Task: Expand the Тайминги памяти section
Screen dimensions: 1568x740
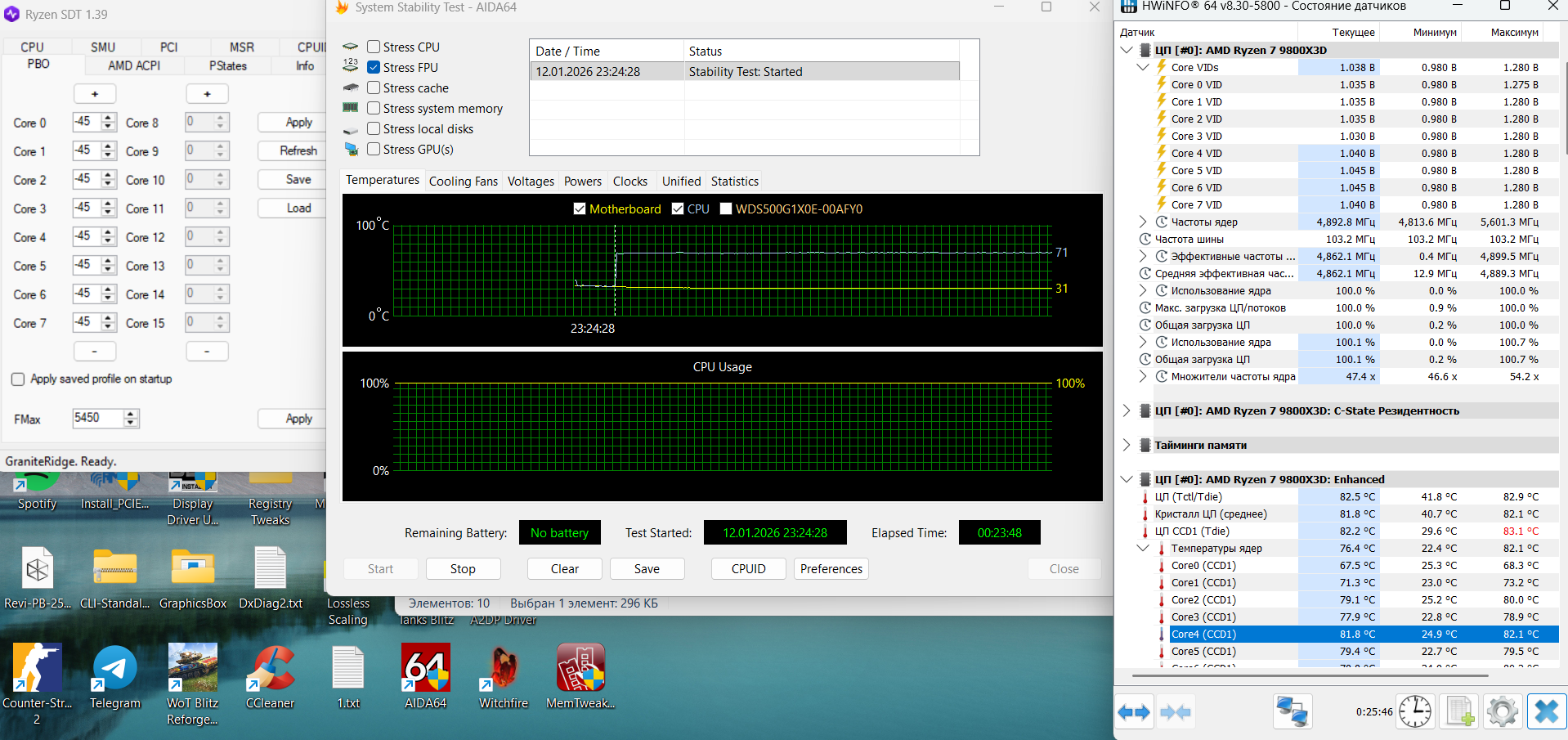Action: (x=1127, y=445)
